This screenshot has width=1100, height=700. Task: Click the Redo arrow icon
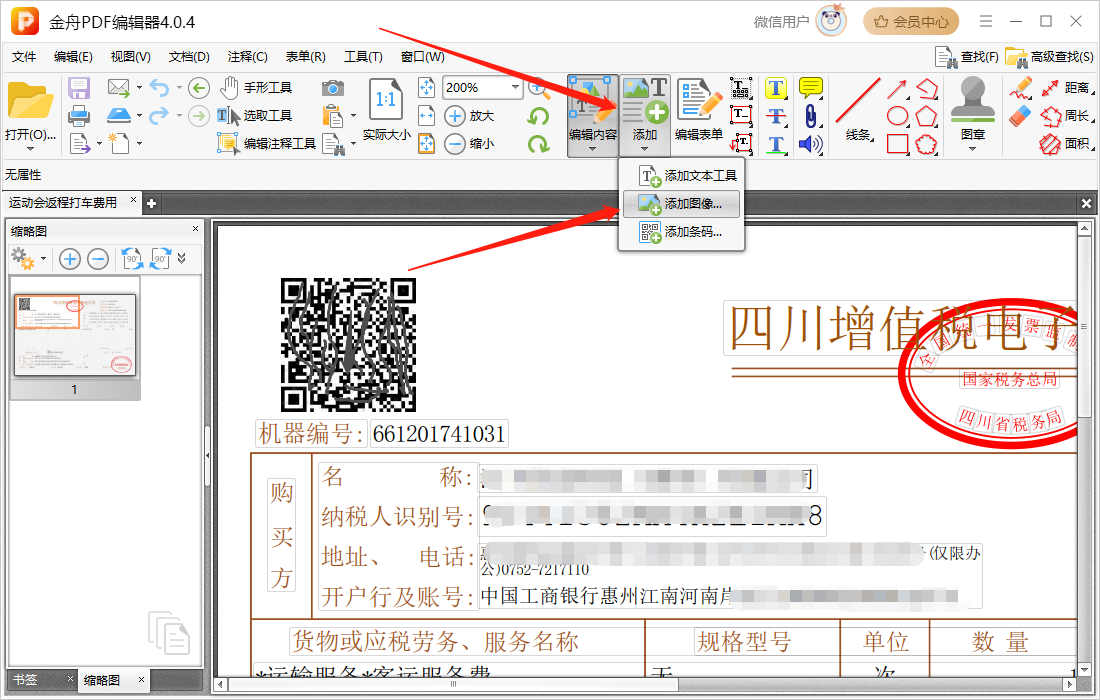tap(159, 115)
